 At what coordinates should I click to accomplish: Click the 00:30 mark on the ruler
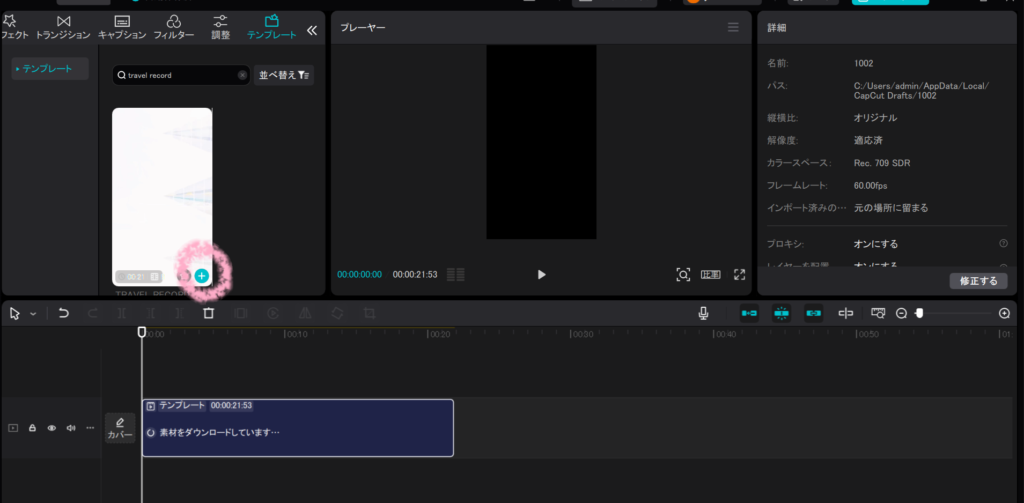tap(583, 334)
